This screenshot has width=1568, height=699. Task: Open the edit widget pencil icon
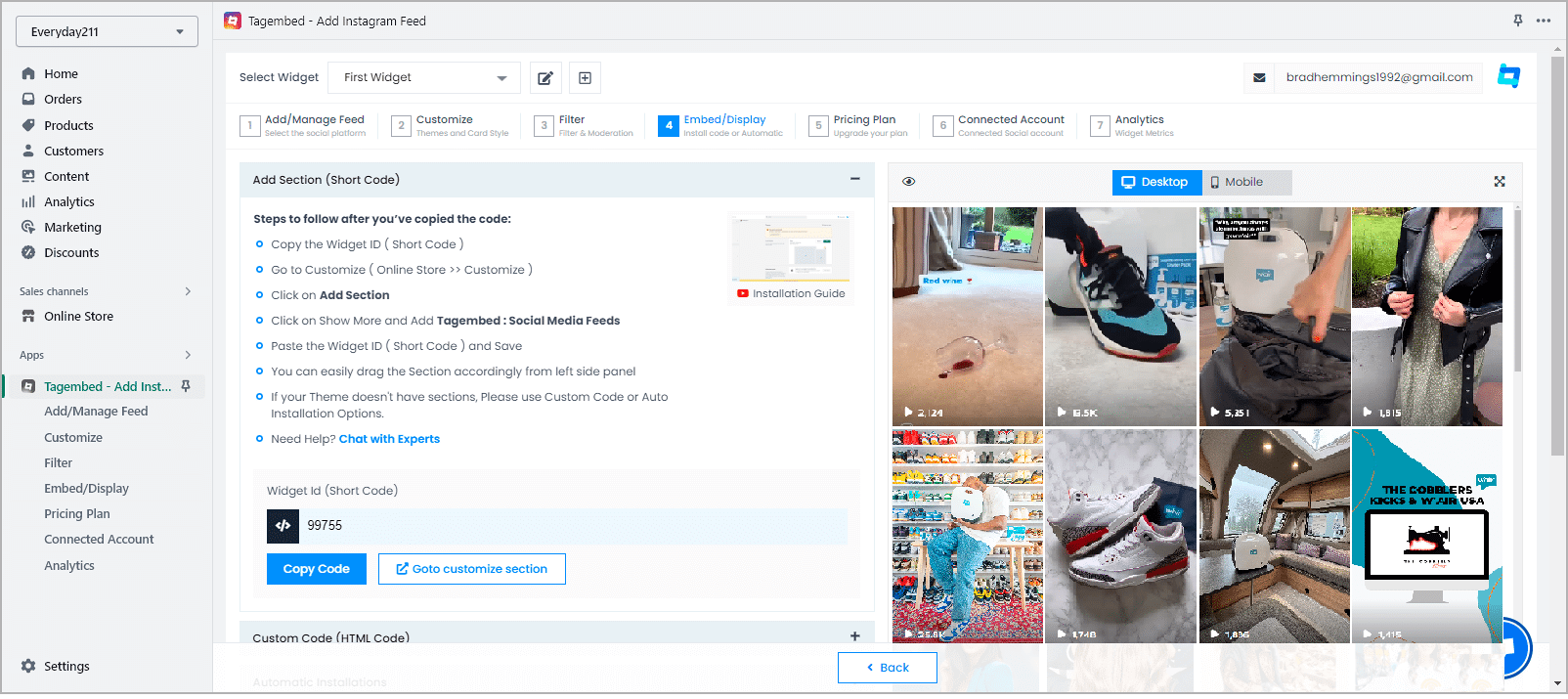[545, 77]
